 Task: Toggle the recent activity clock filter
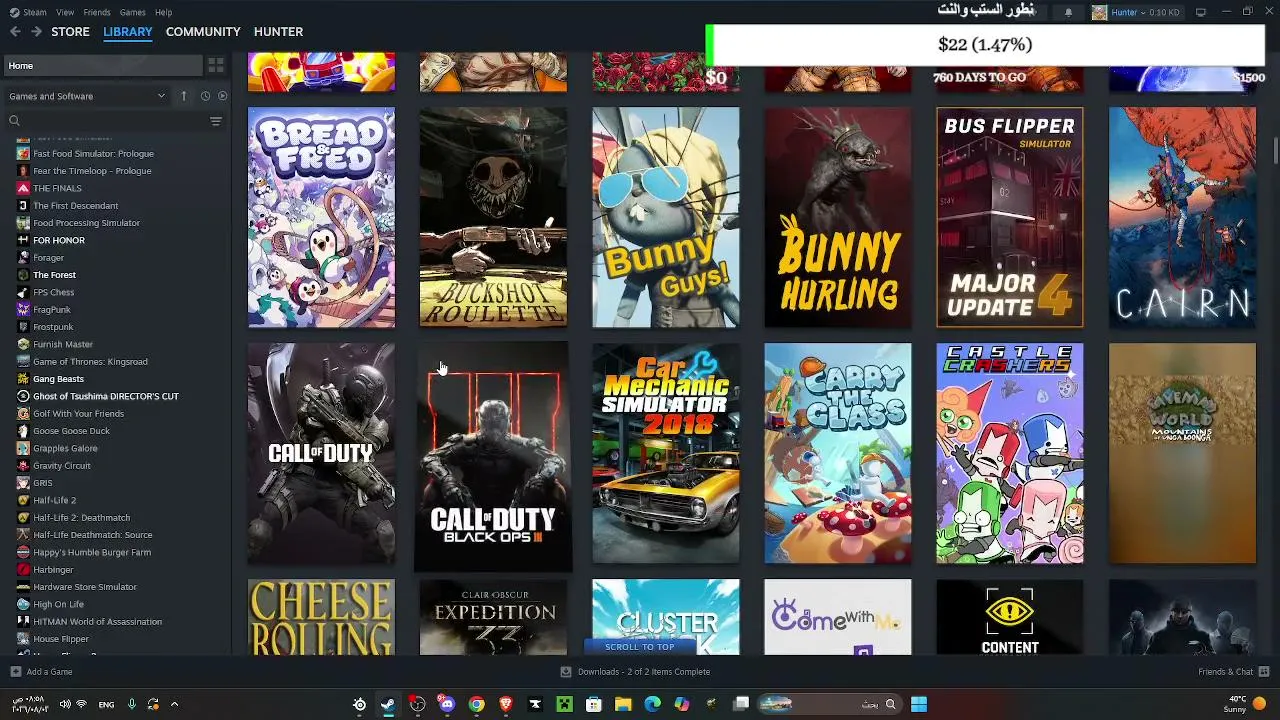[205, 96]
